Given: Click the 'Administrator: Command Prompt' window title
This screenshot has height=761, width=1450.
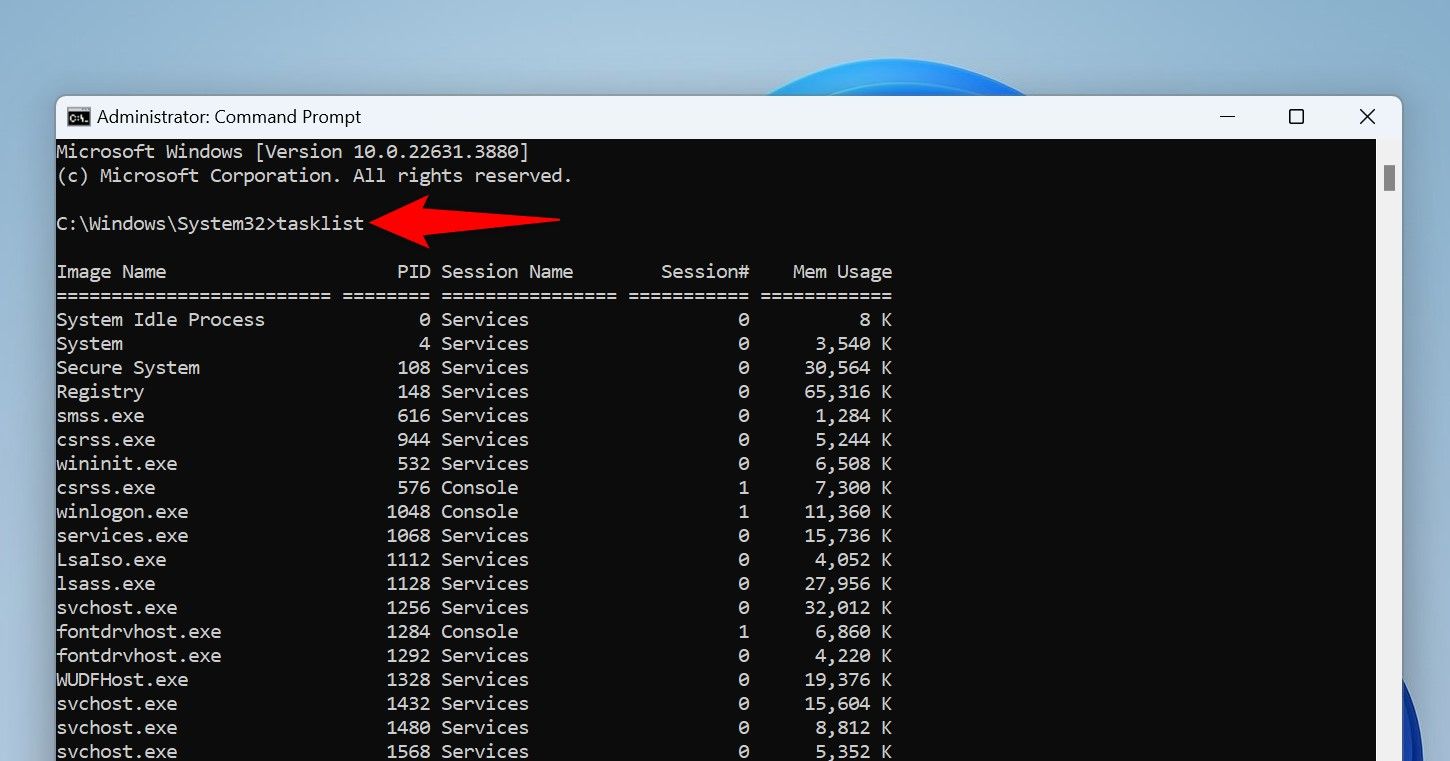Looking at the screenshot, I should click(x=229, y=117).
